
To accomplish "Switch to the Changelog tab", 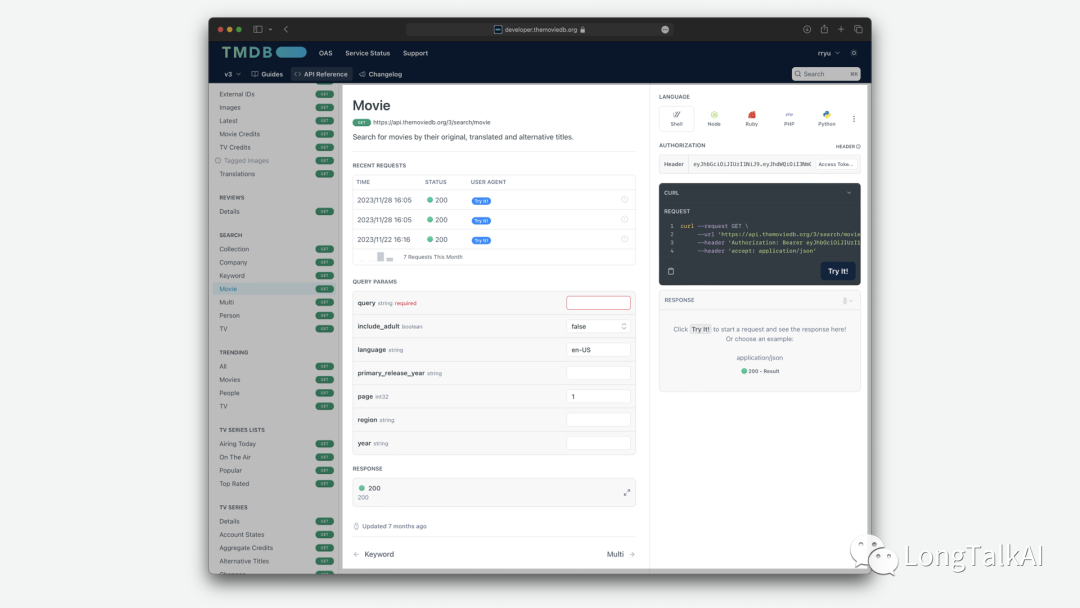I will pos(381,74).
